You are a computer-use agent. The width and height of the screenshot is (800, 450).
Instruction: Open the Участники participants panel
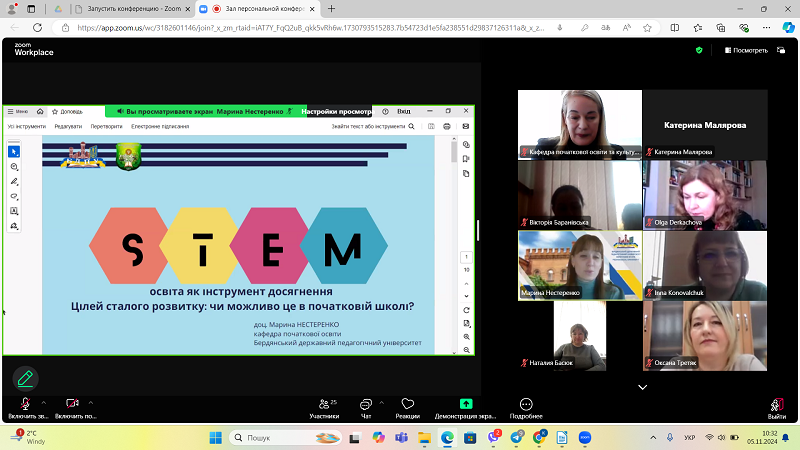[324, 409]
